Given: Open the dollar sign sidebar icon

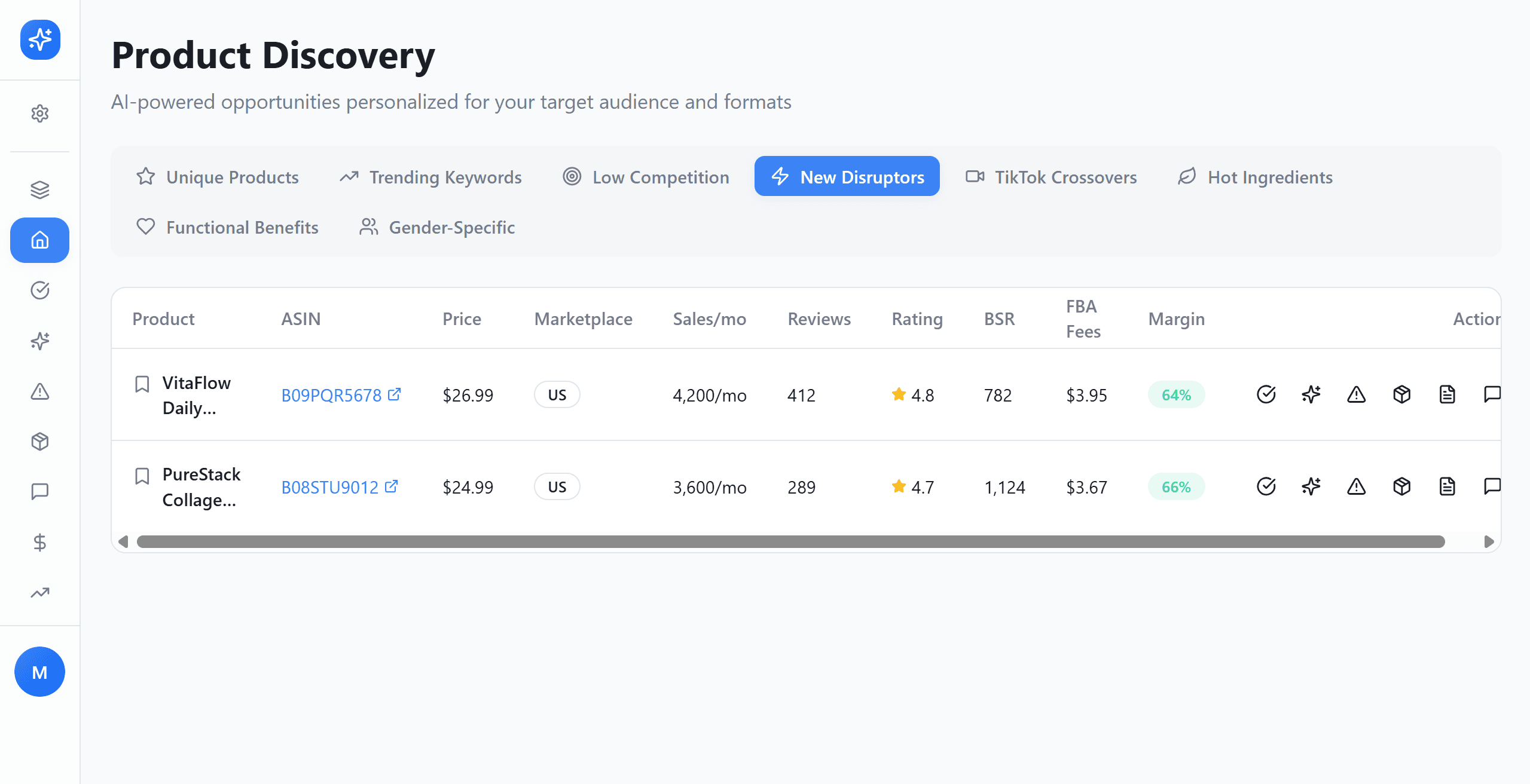Looking at the screenshot, I should [39, 542].
